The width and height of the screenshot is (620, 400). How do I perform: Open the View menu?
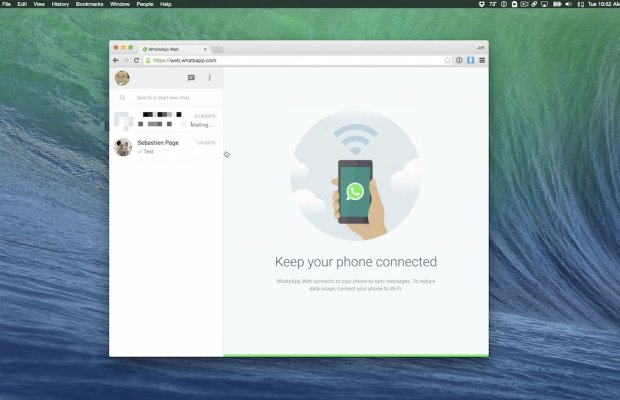click(39, 4)
